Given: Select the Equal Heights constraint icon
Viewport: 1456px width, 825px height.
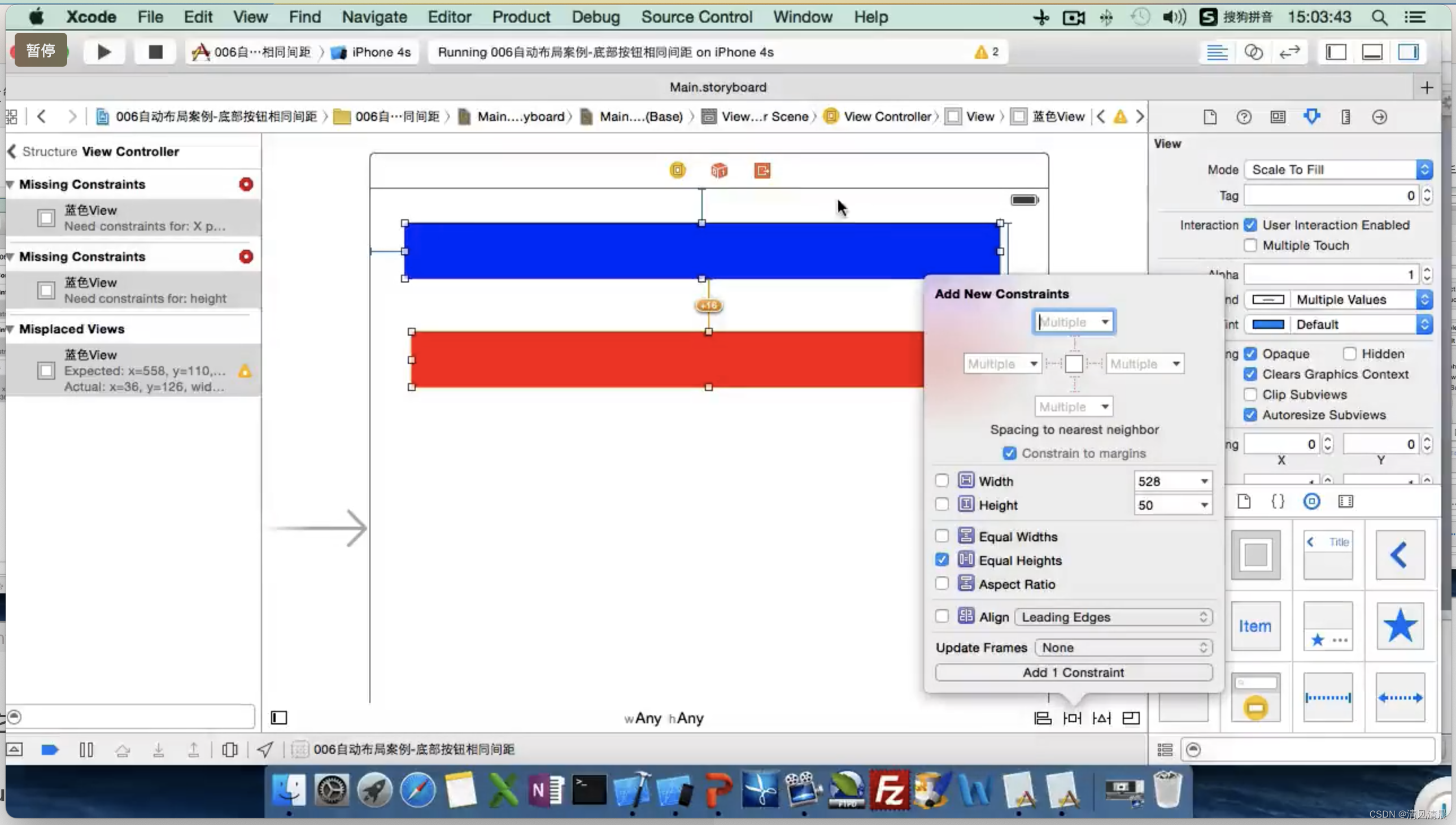Looking at the screenshot, I should [x=965, y=559].
